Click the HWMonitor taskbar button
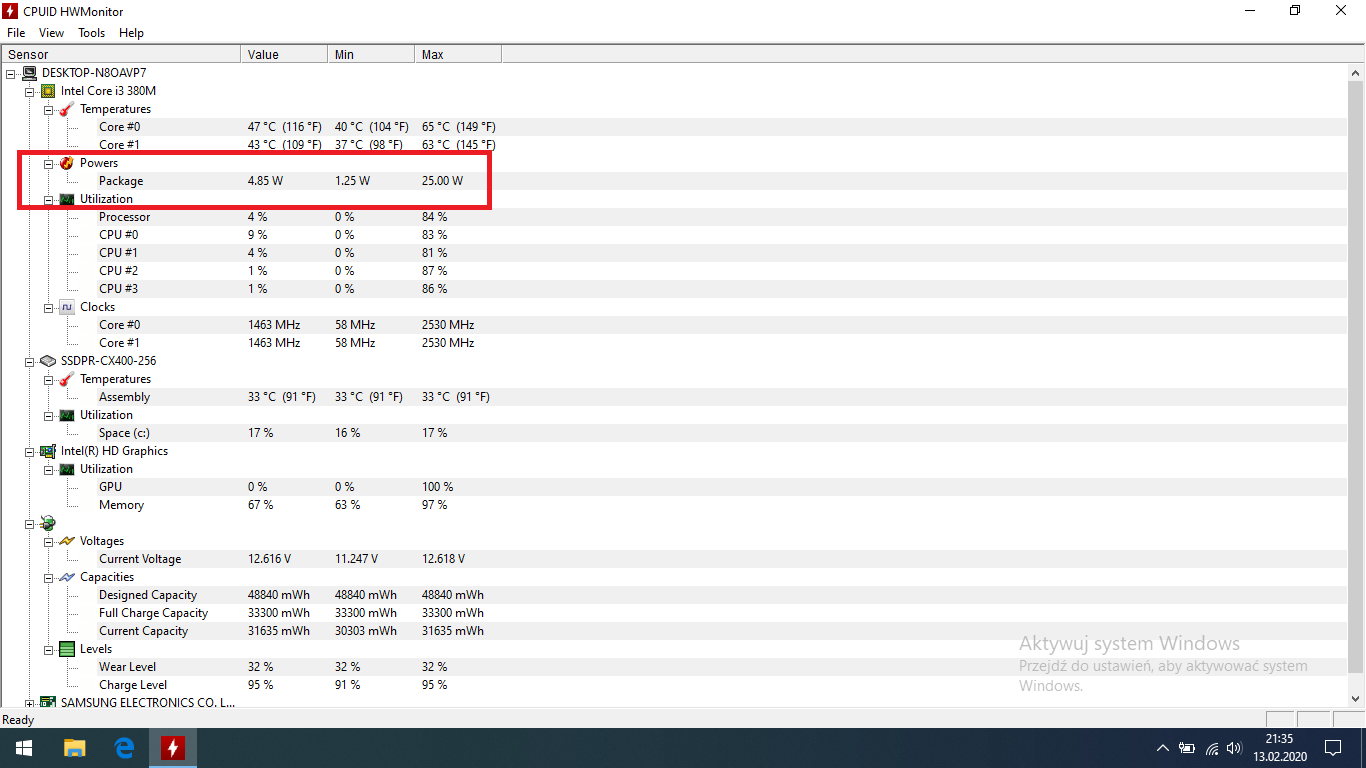1366x768 pixels. [x=173, y=748]
